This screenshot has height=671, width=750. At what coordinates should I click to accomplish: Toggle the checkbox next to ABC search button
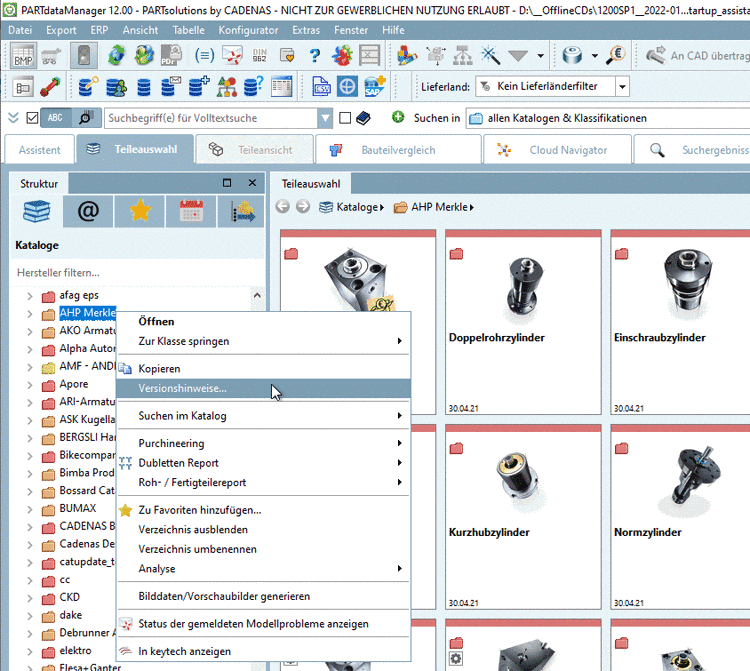point(32,118)
